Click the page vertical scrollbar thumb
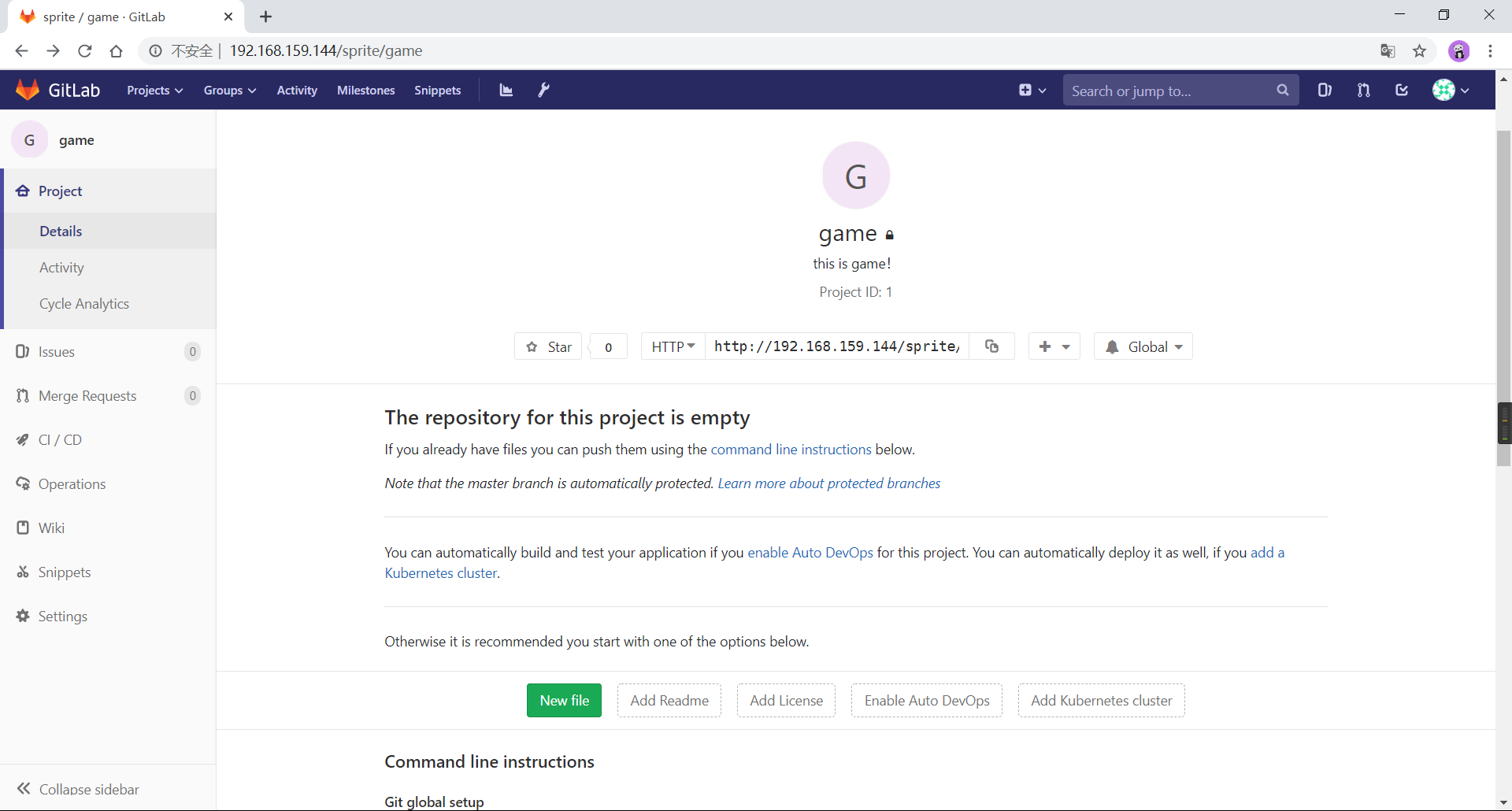This screenshot has height=811, width=1512. click(1503, 299)
